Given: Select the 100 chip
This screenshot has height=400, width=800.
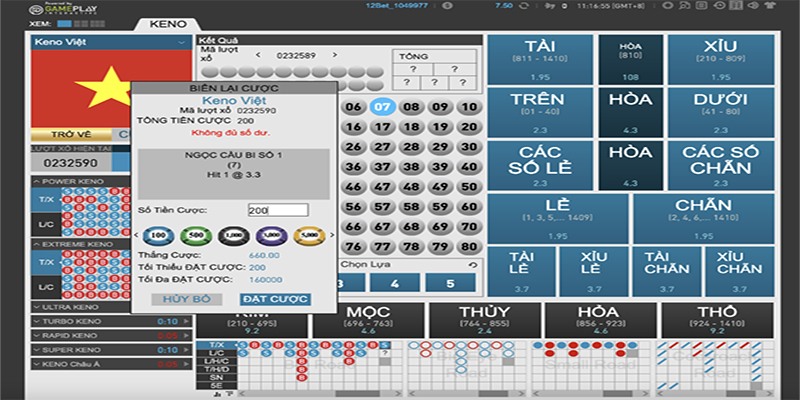Looking at the screenshot, I should (x=159, y=235).
